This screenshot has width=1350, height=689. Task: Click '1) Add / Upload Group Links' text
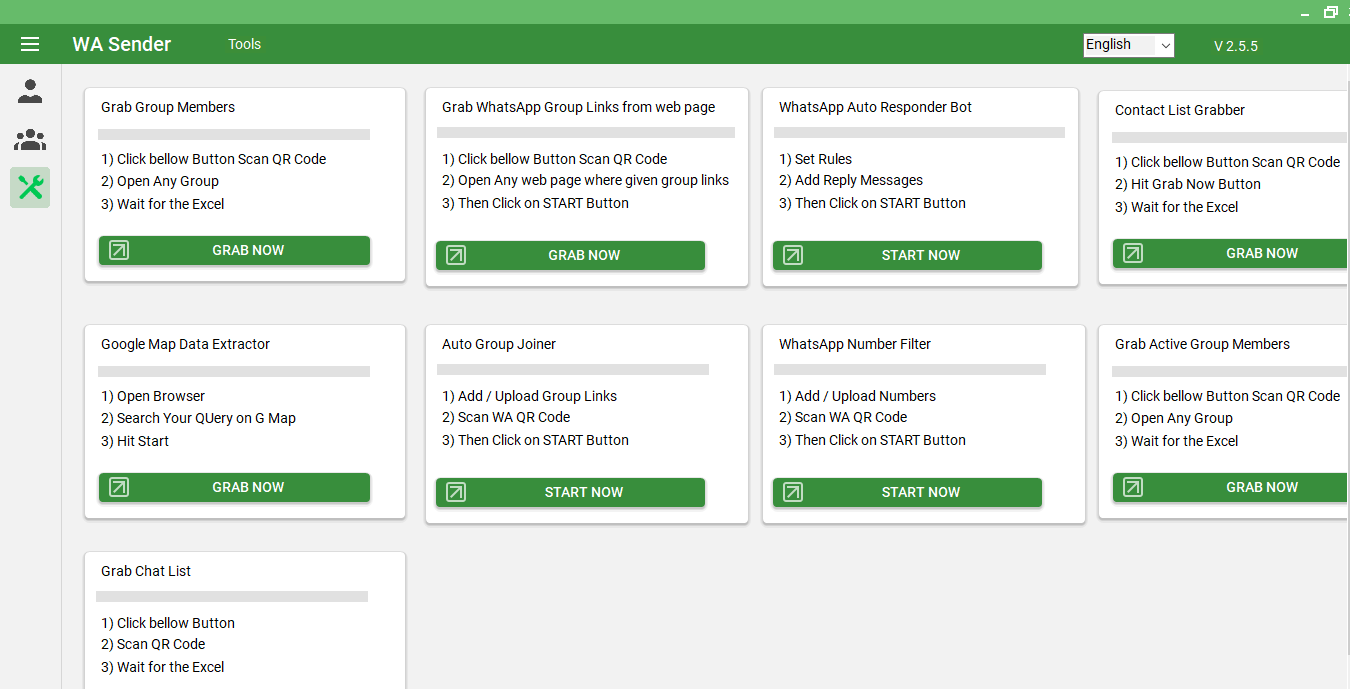point(530,396)
